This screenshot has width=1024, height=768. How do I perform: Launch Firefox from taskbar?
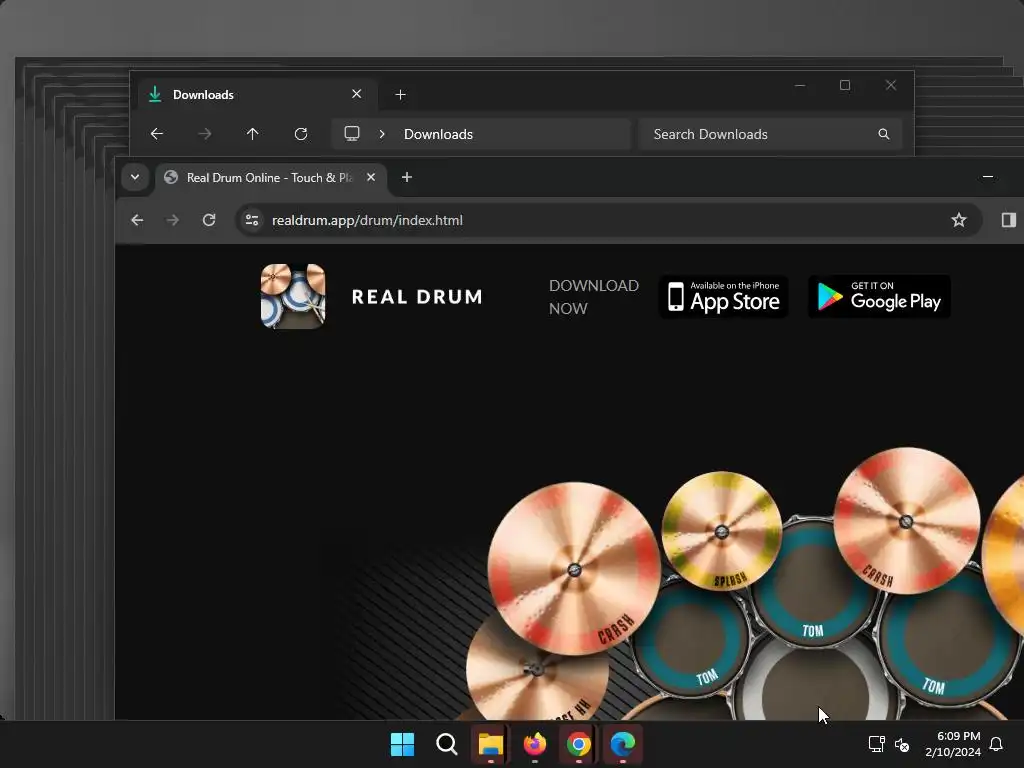[x=535, y=744]
